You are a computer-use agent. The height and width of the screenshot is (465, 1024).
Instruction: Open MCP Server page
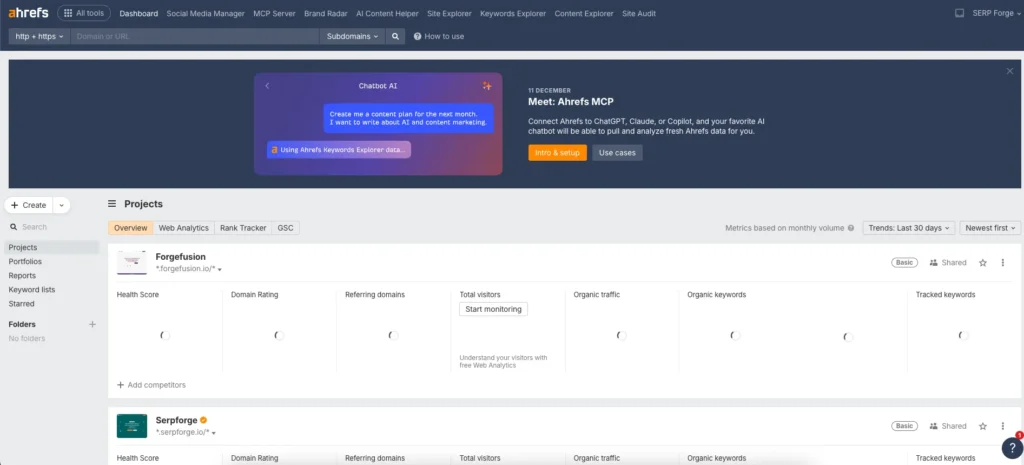[x=274, y=13]
